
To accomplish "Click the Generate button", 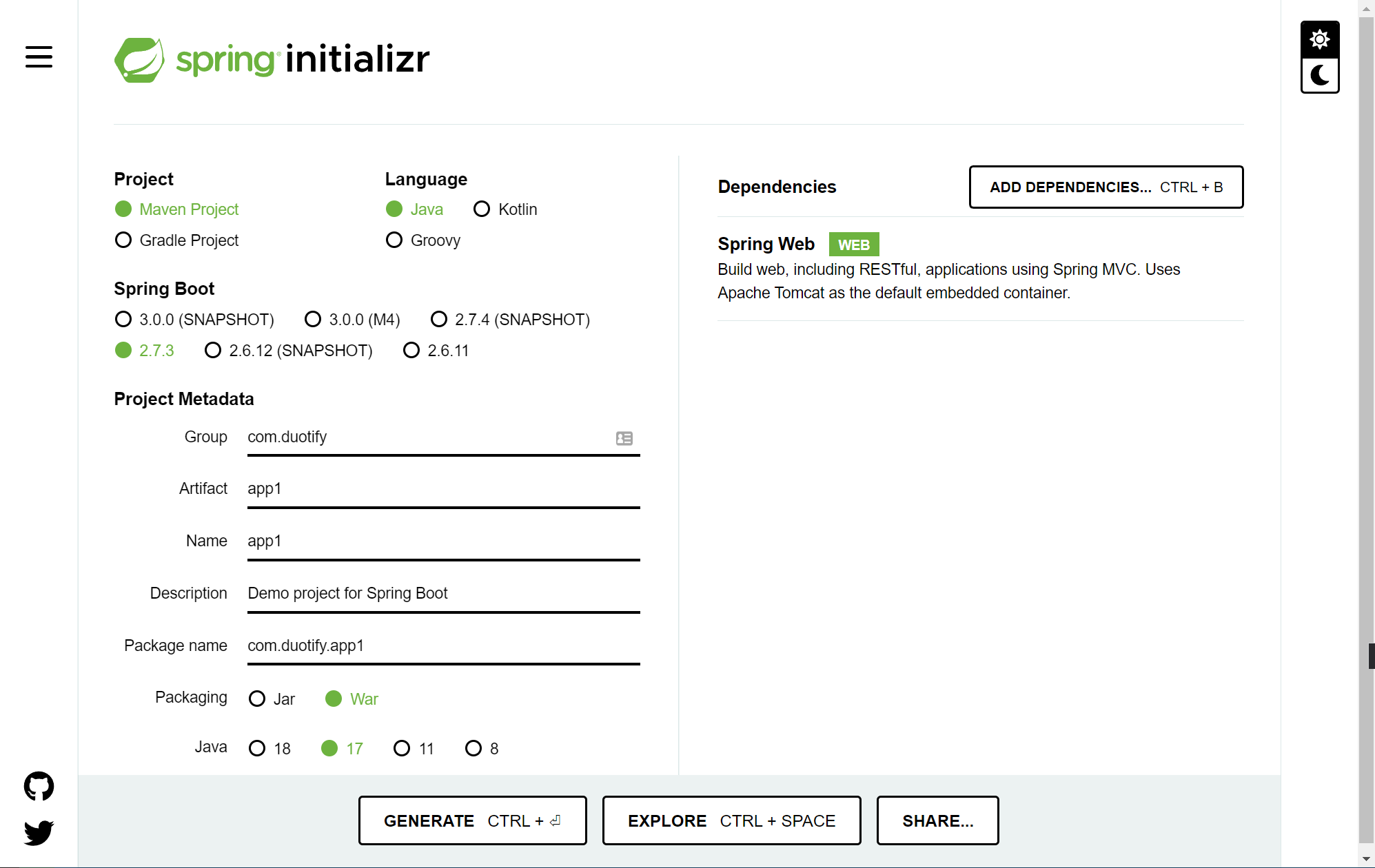I will point(472,820).
